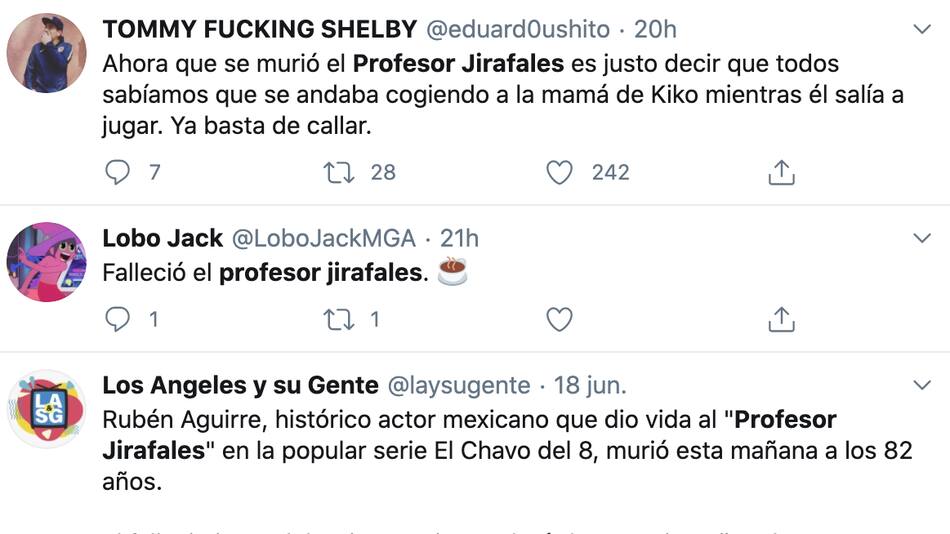Click Los Angeles y su Gente avatar
The height and width of the screenshot is (534, 950).
click(46, 408)
